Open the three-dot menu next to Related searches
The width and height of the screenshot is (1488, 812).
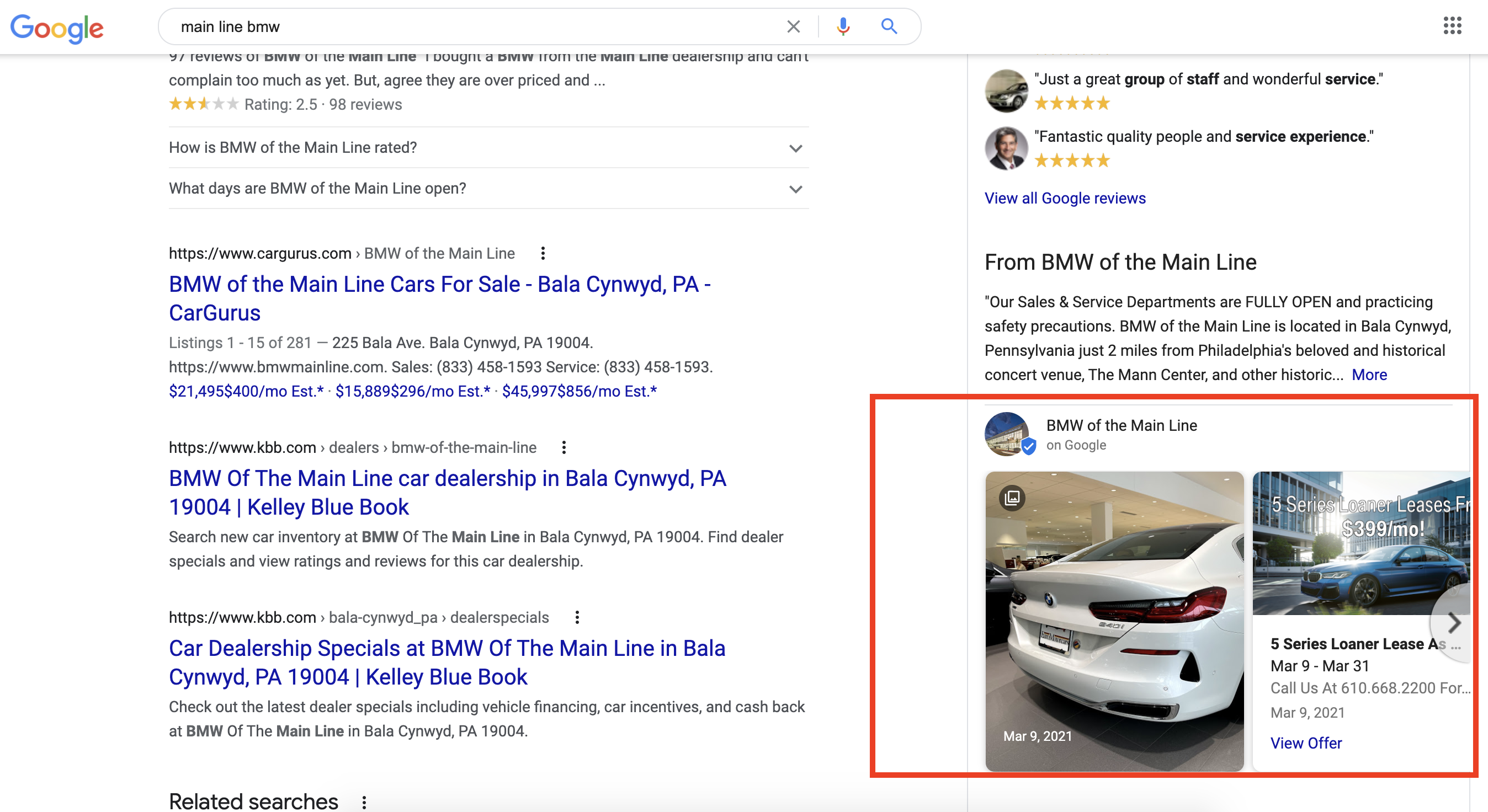pos(364,802)
